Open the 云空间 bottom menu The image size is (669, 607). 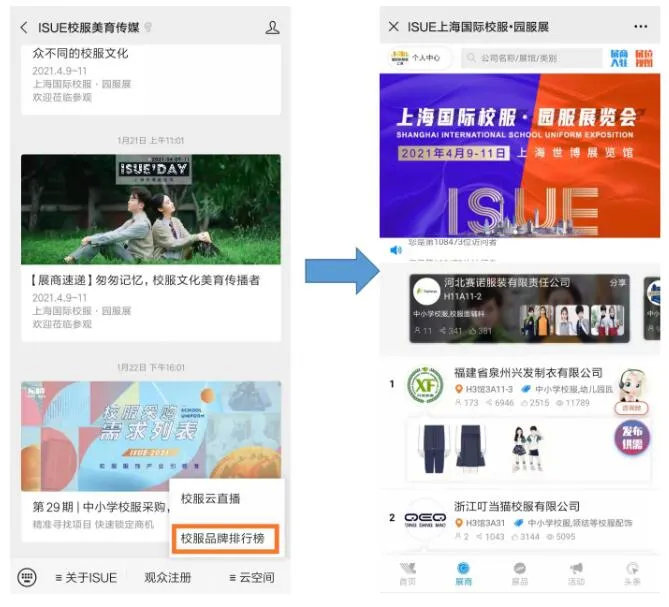click(x=252, y=578)
